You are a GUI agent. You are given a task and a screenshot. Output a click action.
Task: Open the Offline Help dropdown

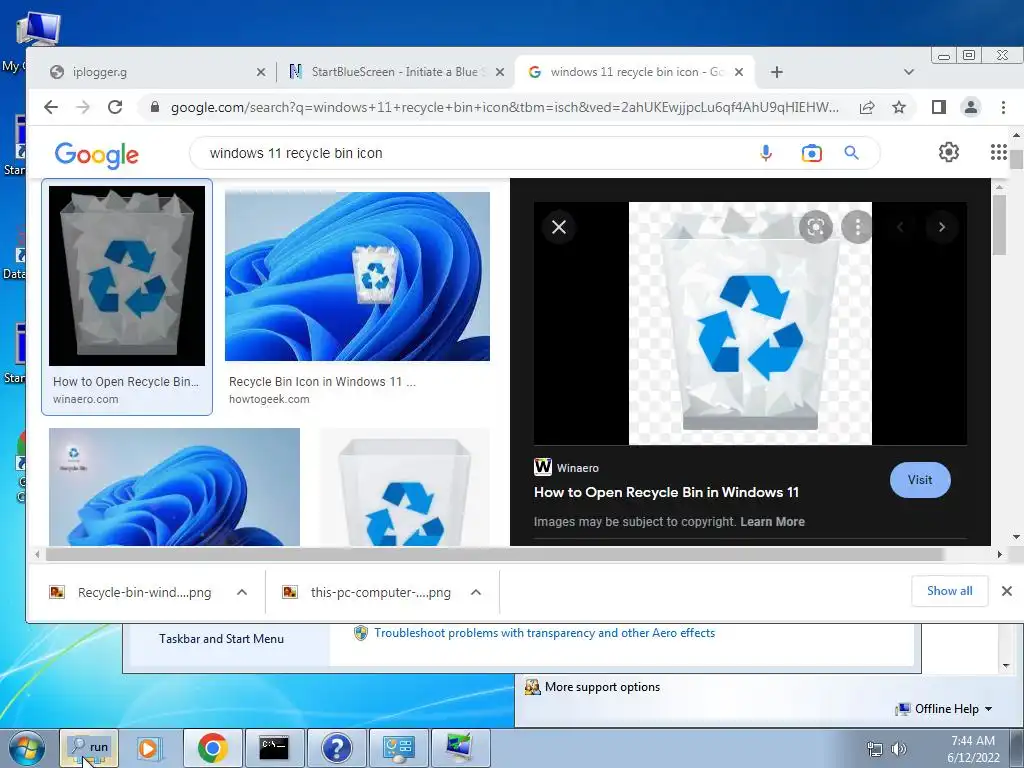(946, 709)
